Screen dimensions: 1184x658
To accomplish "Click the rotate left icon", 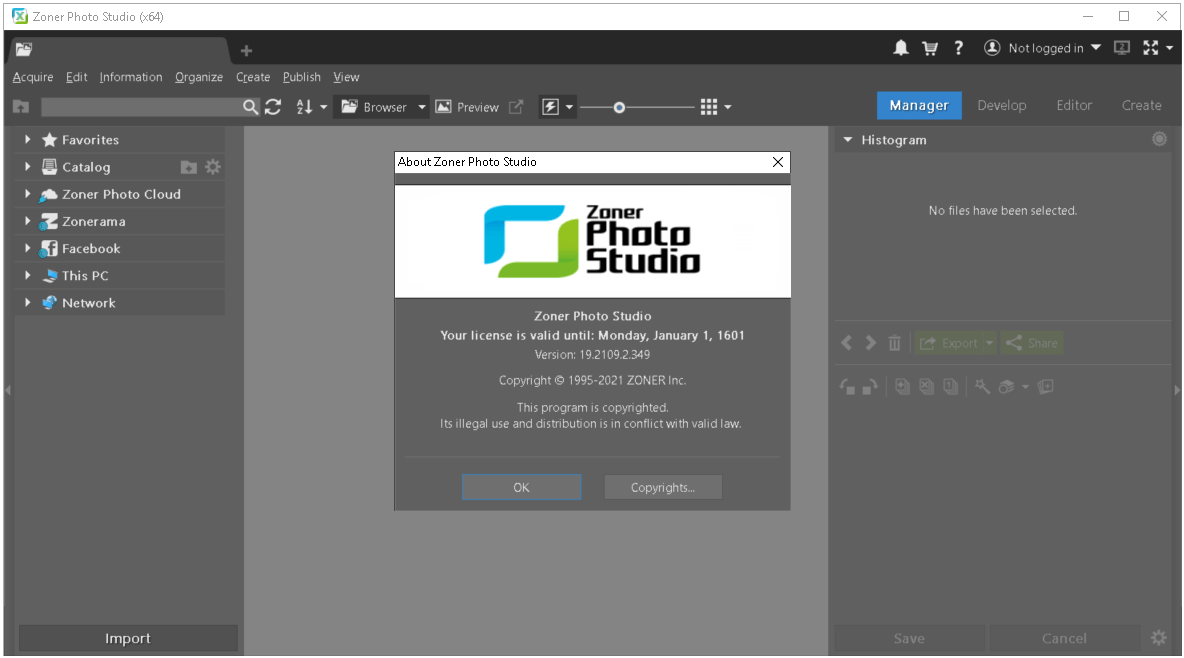I will point(847,387).
